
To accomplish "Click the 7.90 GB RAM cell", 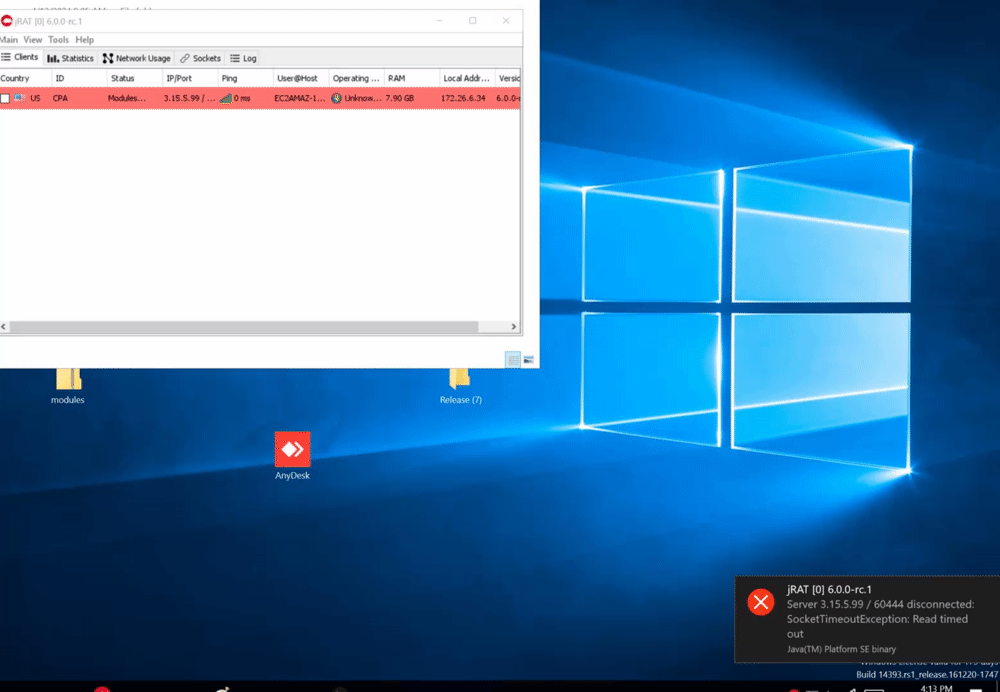I will pos(399,98).
